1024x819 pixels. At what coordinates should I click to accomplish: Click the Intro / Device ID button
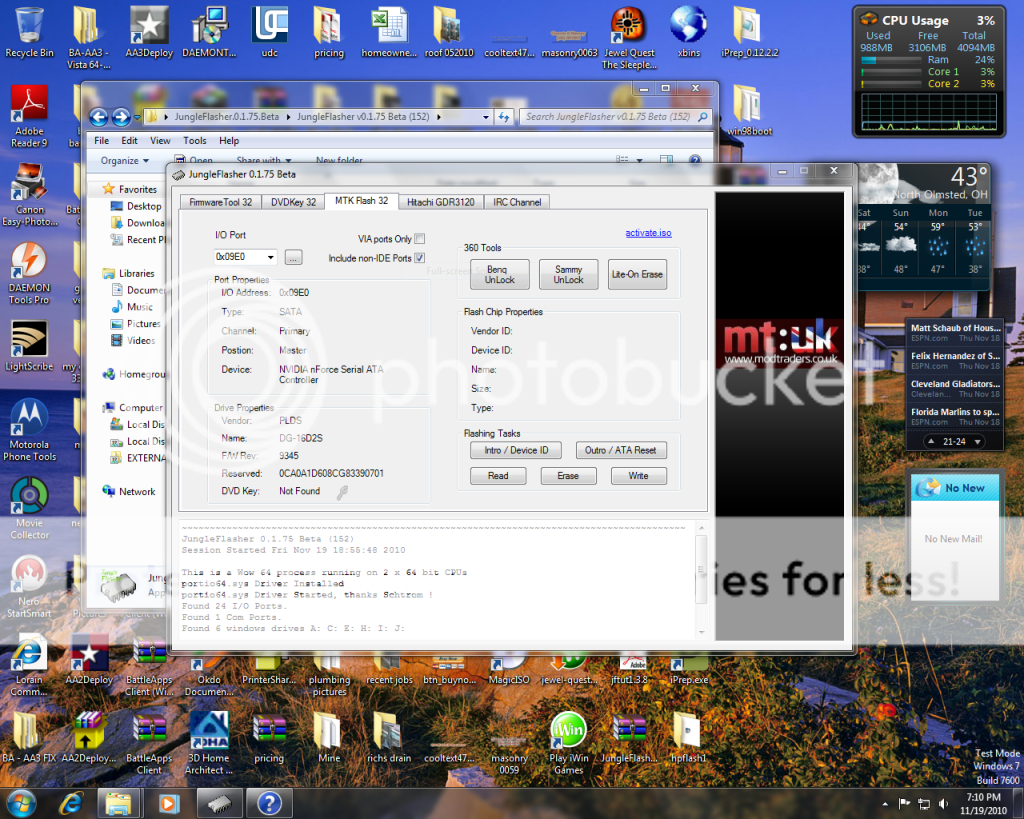[x=516, y=450]
